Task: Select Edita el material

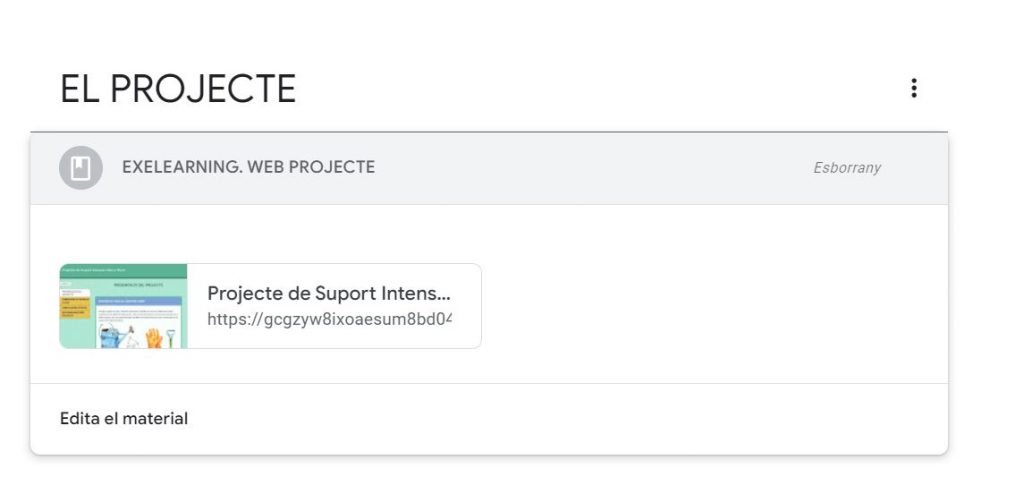Action: point(124,419)
